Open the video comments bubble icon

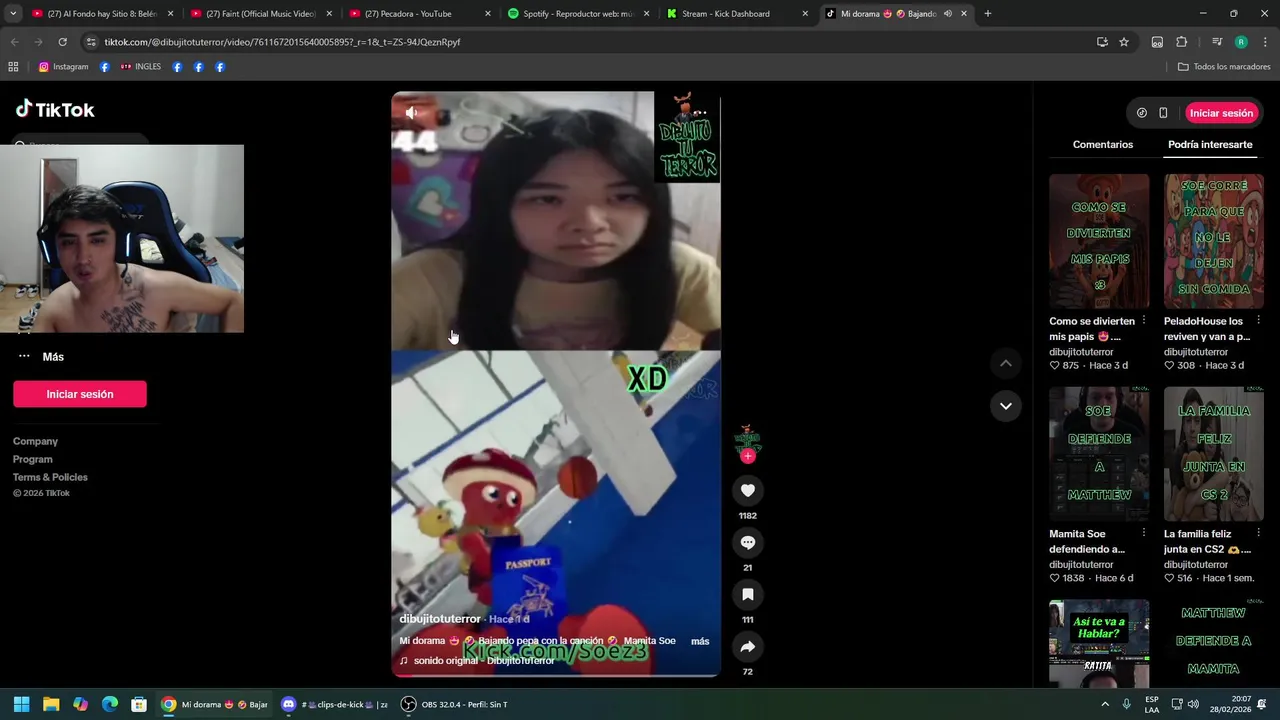(x=747, y=542)
